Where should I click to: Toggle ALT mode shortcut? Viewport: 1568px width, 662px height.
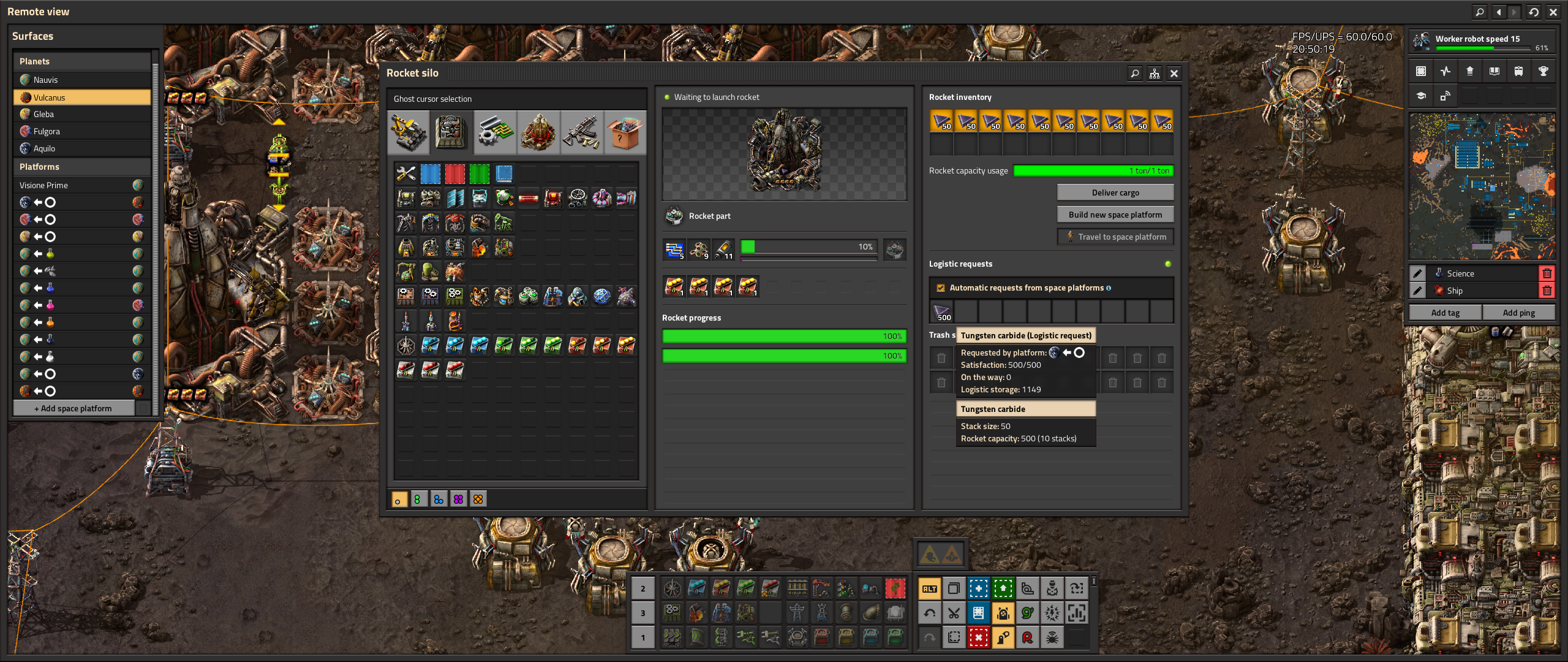tap(930, 588)
